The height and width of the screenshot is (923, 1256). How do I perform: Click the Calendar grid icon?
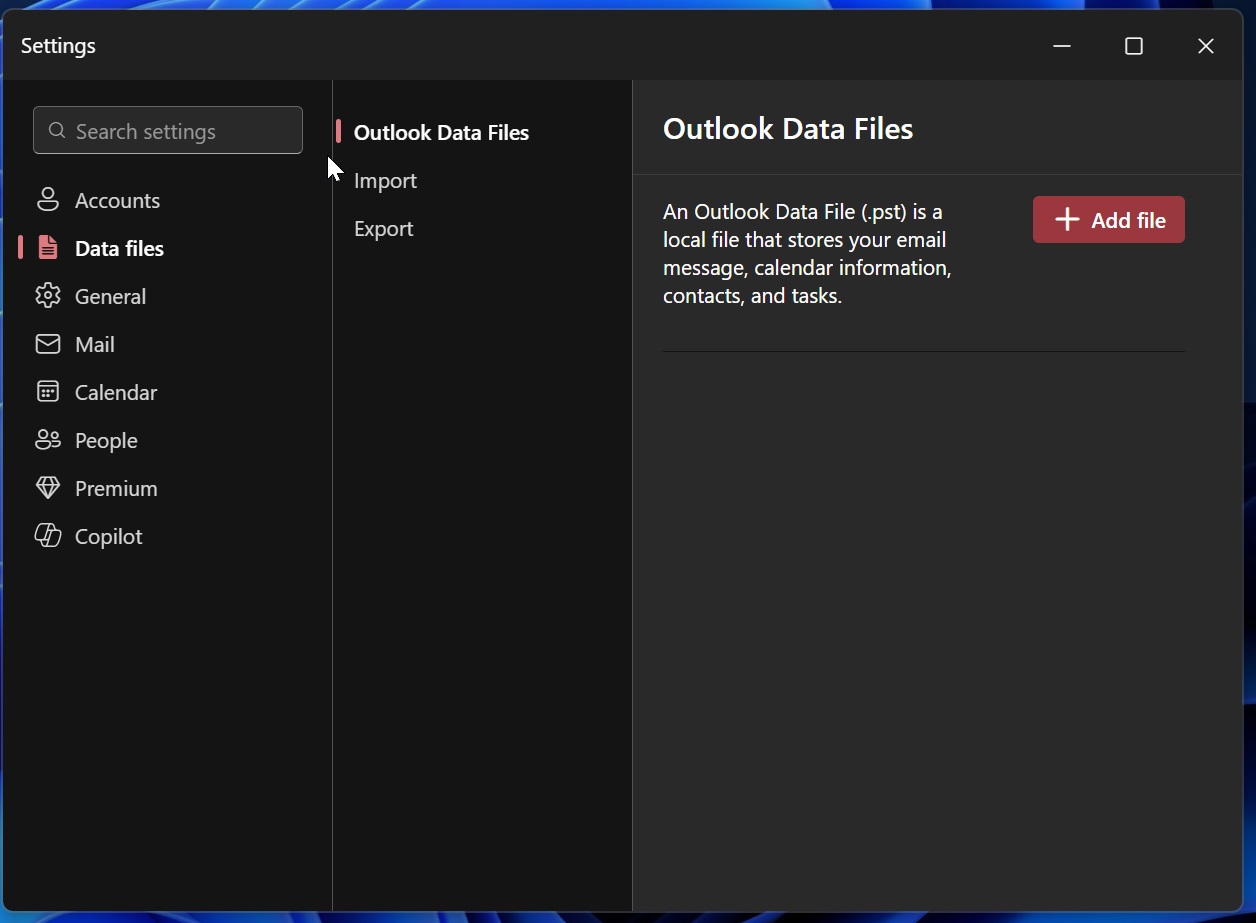47,392
